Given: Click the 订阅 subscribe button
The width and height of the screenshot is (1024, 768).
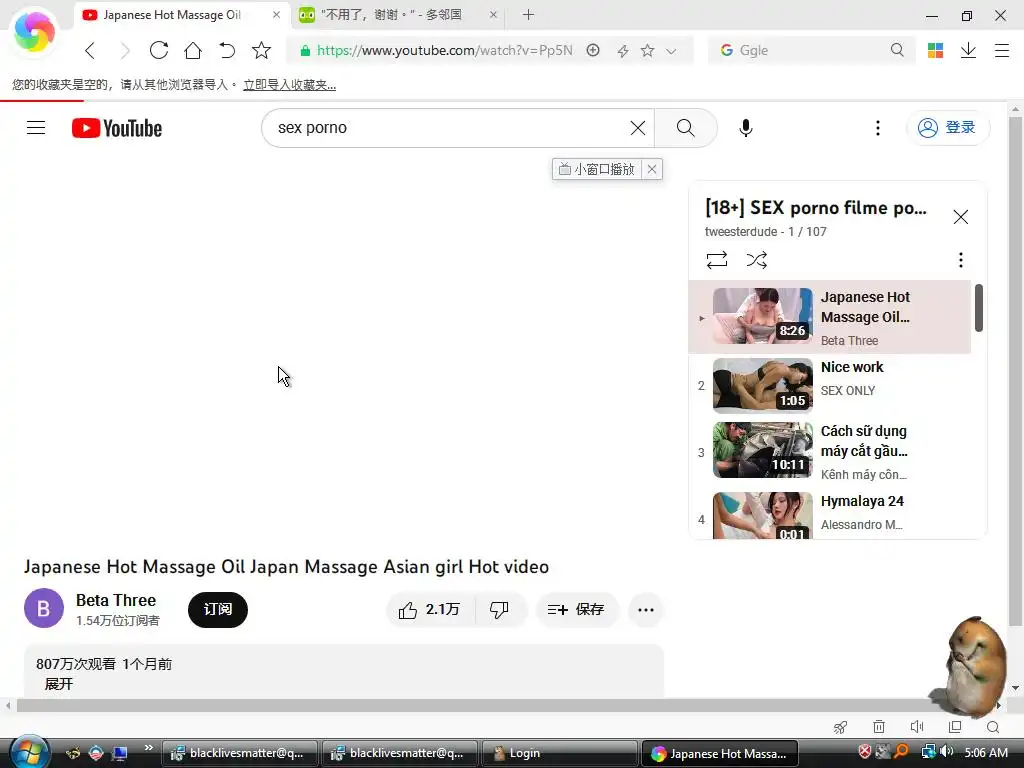Looking at the screenshot, I should tap(217, 609).
